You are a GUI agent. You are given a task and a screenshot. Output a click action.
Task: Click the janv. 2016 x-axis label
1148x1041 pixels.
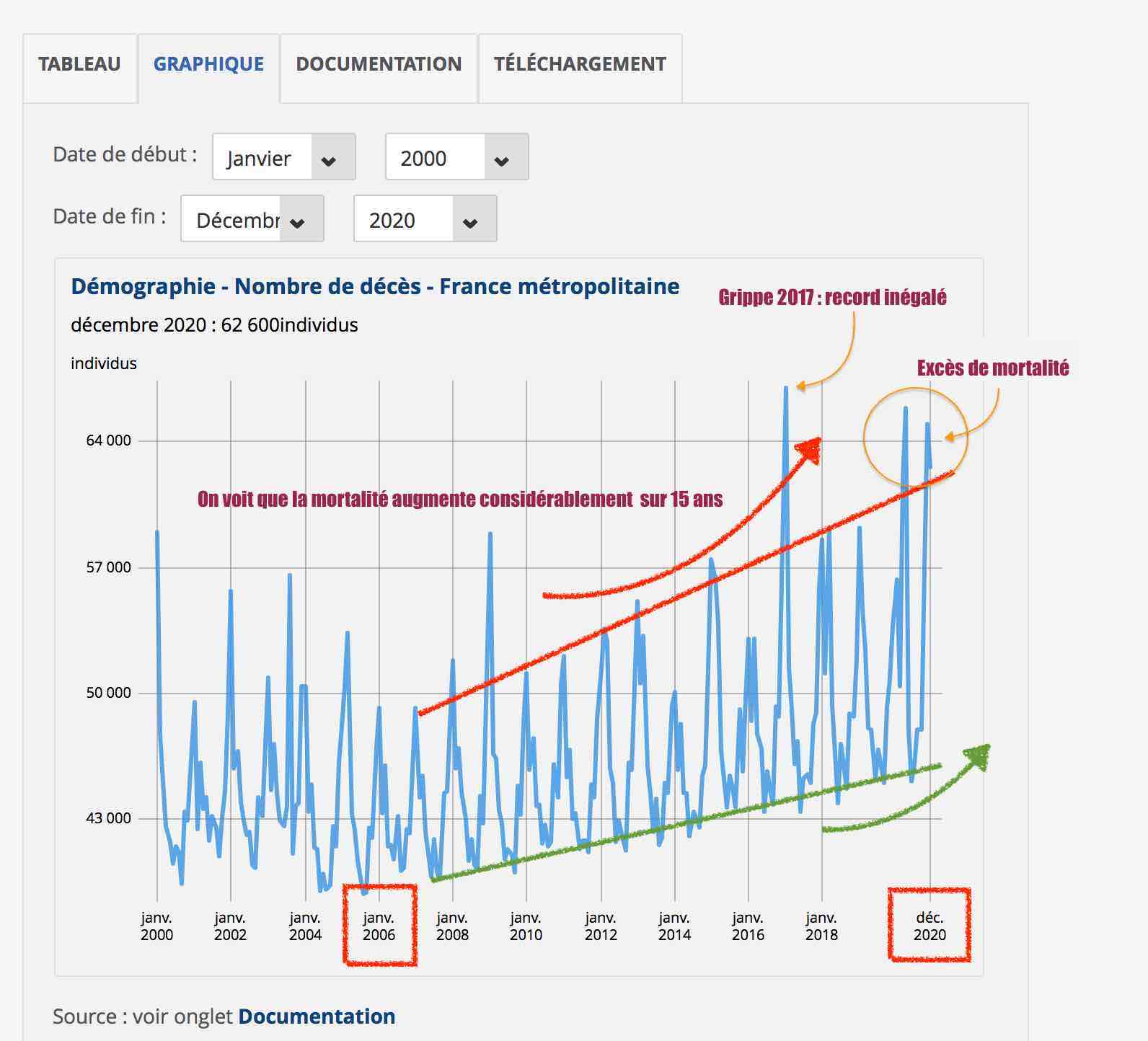(x=749, y=926)
